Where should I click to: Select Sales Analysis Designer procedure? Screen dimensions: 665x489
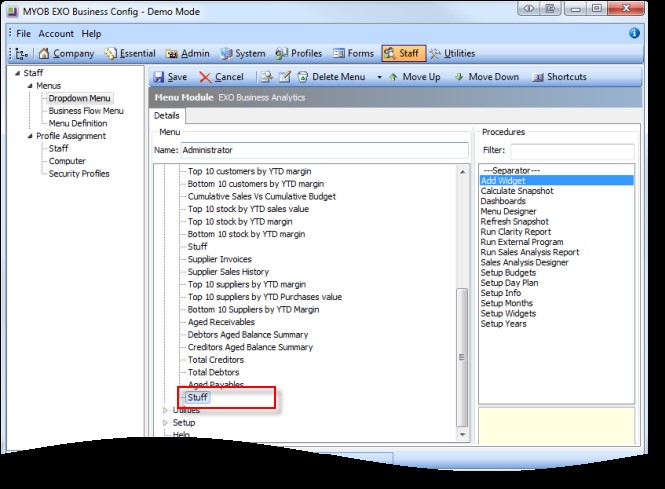(525, 262)
